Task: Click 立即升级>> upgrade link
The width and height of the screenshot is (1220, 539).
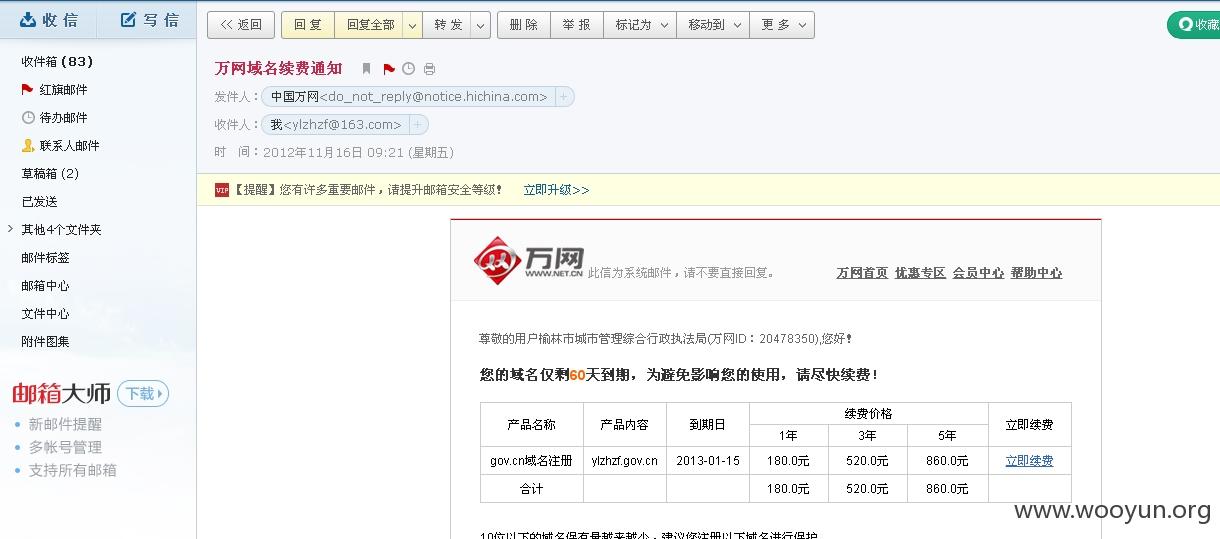Action: (556, 190)
